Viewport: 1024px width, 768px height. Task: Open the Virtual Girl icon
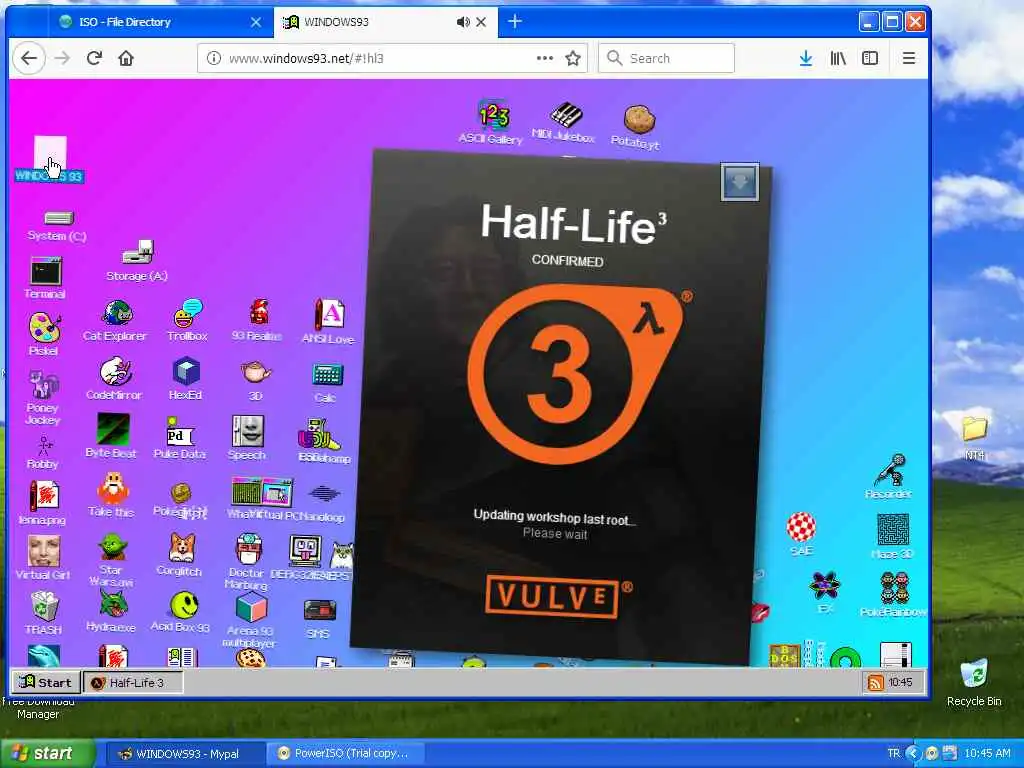[x=43, y=557]
